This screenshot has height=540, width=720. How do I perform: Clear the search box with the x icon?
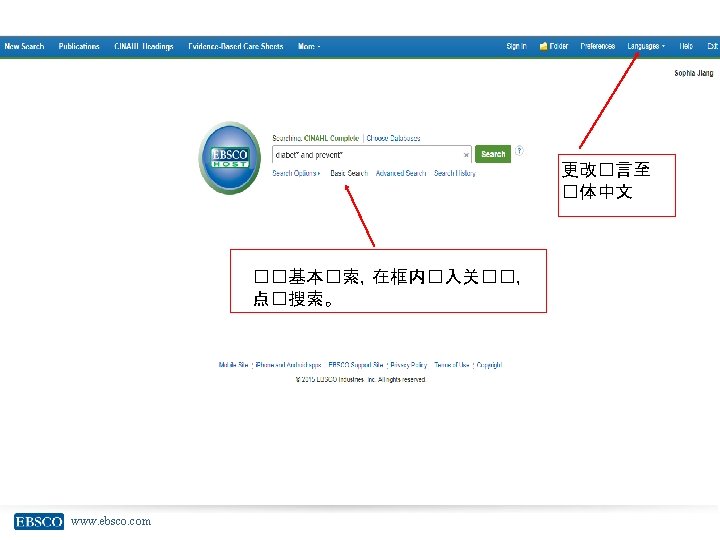tap(466, 155)
